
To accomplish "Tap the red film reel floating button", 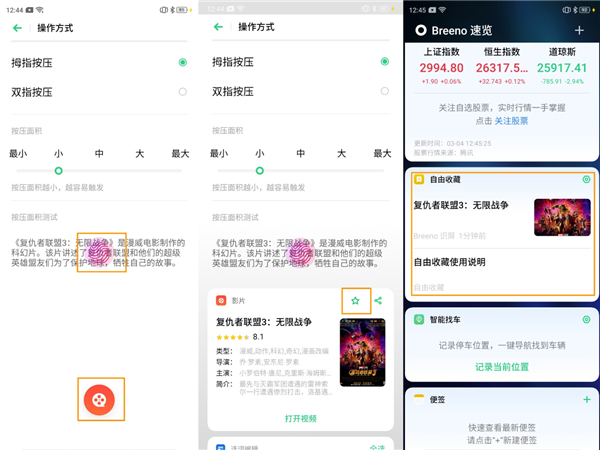I will pos(101,399).
